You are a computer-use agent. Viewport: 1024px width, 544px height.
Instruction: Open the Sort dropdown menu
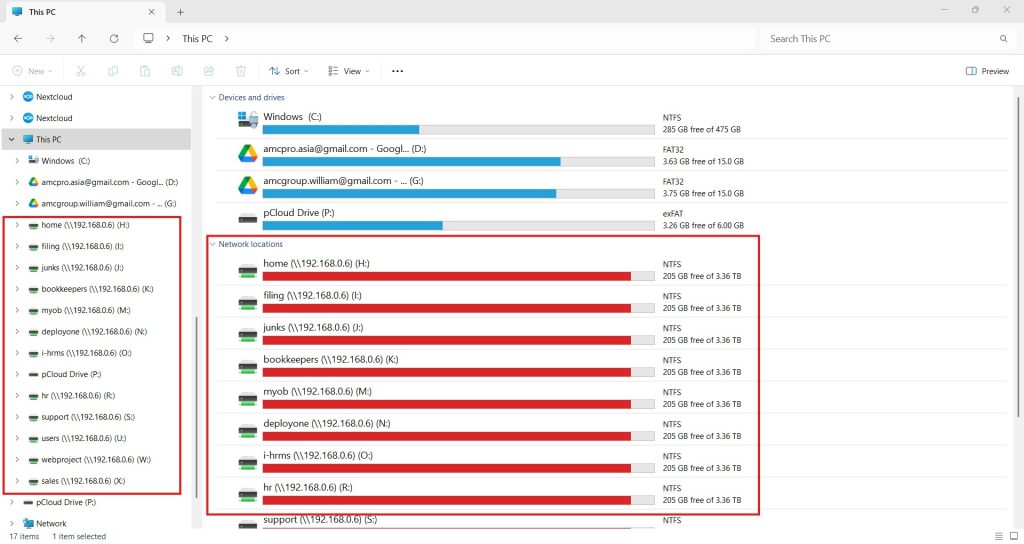289,71
